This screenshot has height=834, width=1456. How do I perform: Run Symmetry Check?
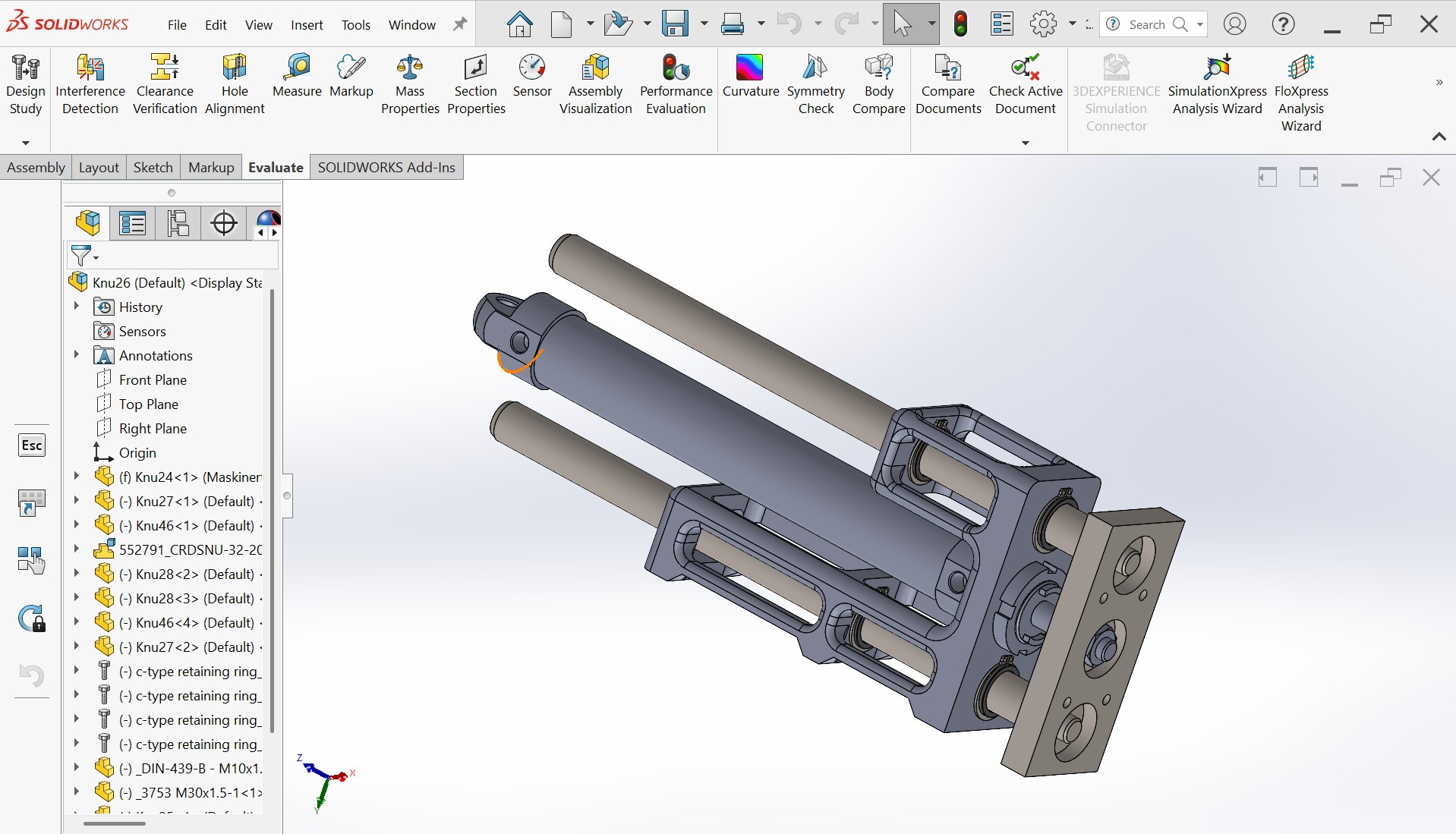point(816,84)
